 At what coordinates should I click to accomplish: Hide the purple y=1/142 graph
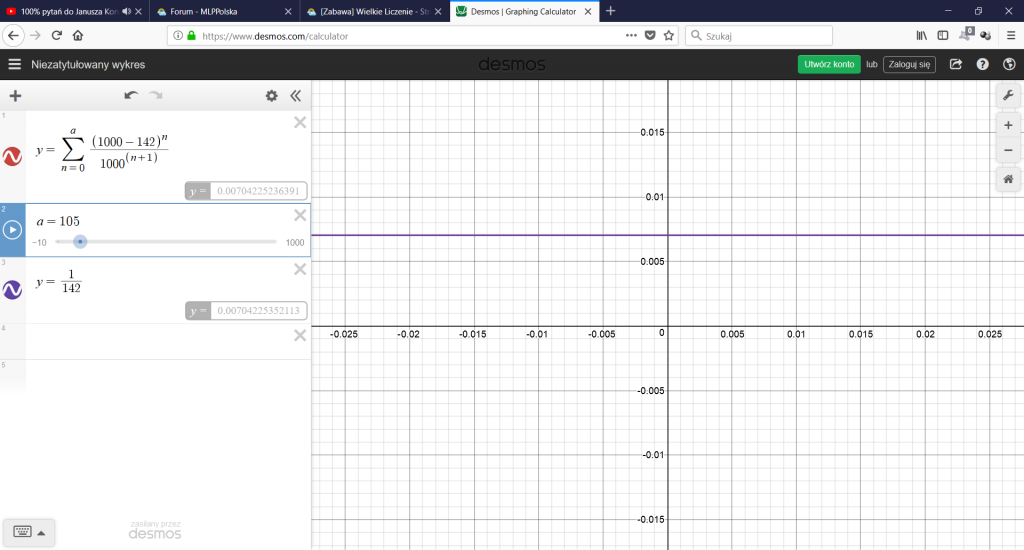point(12,290)
